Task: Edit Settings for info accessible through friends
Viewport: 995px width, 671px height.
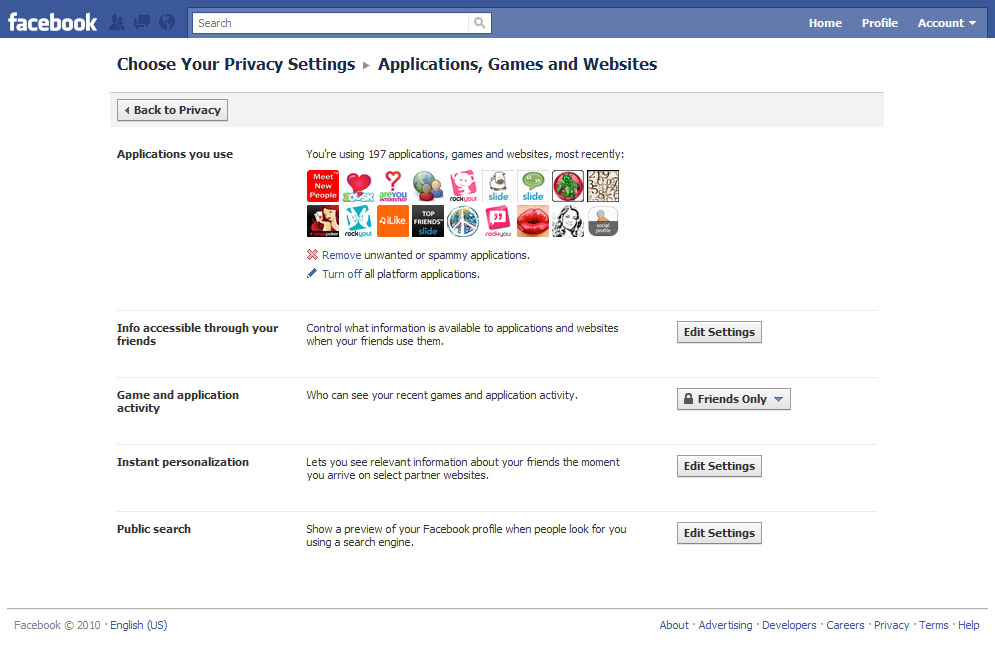Action: [x=719, y=332]
